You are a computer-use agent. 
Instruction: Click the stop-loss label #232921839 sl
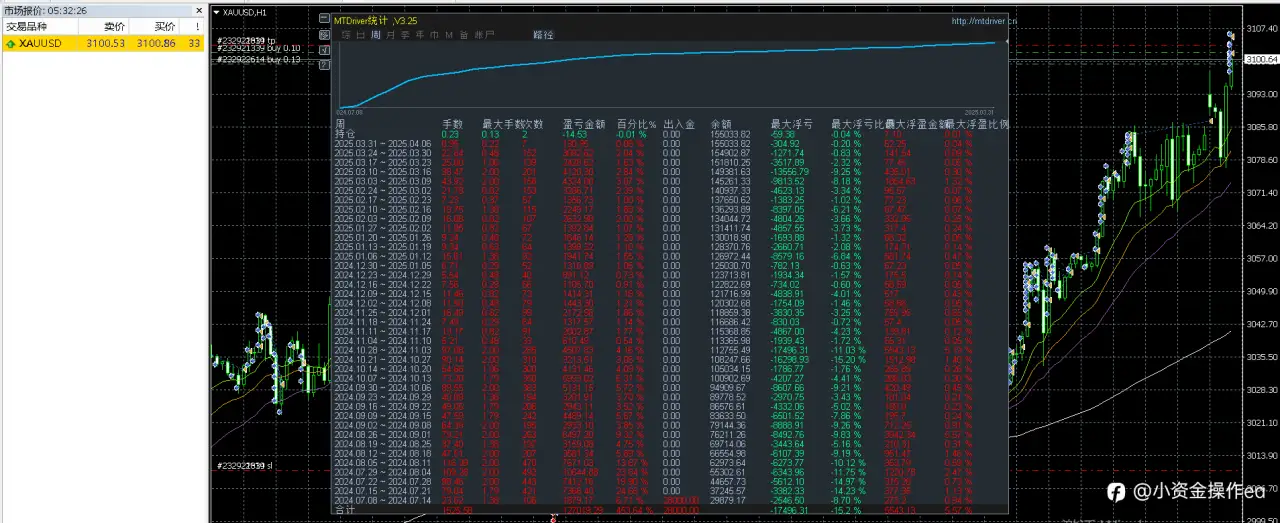pos(246,465)
